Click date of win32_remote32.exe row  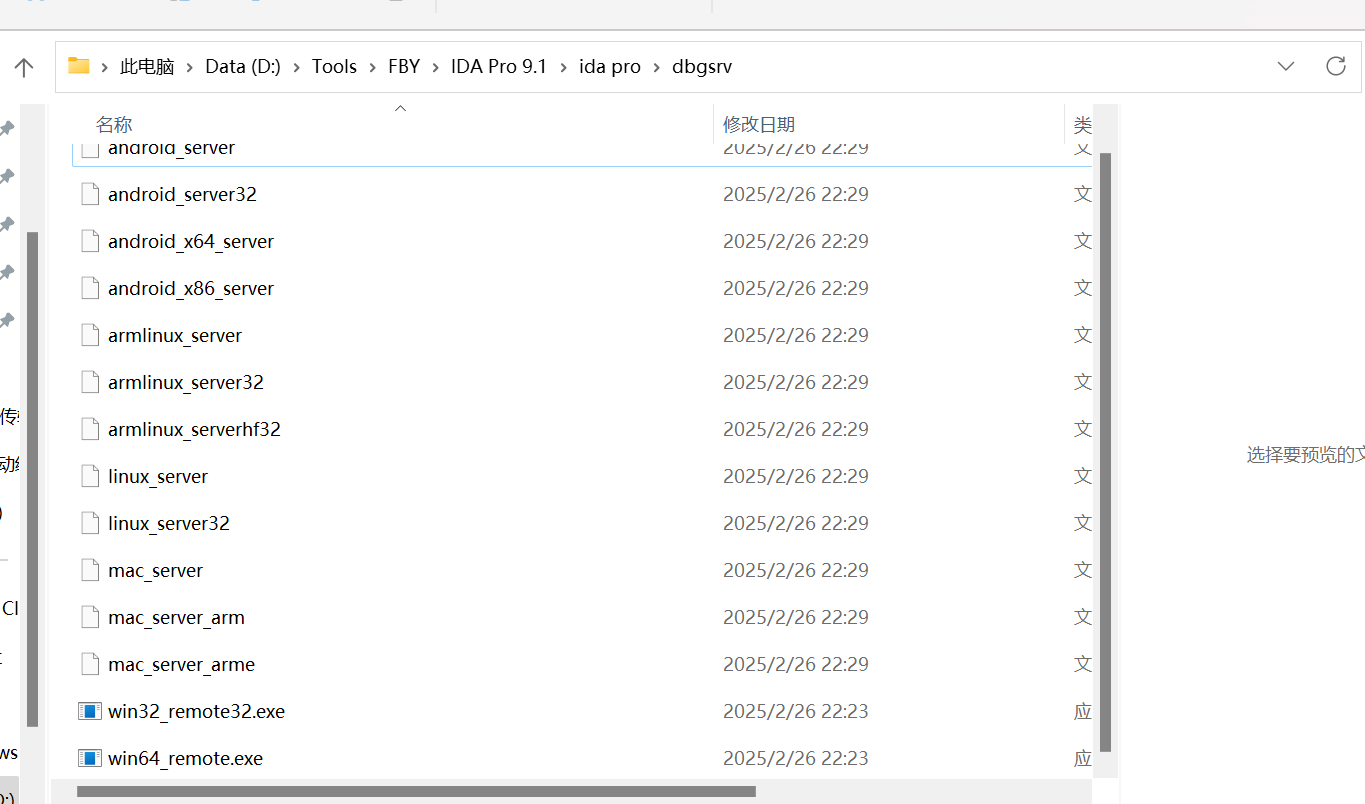coord(796,711)
